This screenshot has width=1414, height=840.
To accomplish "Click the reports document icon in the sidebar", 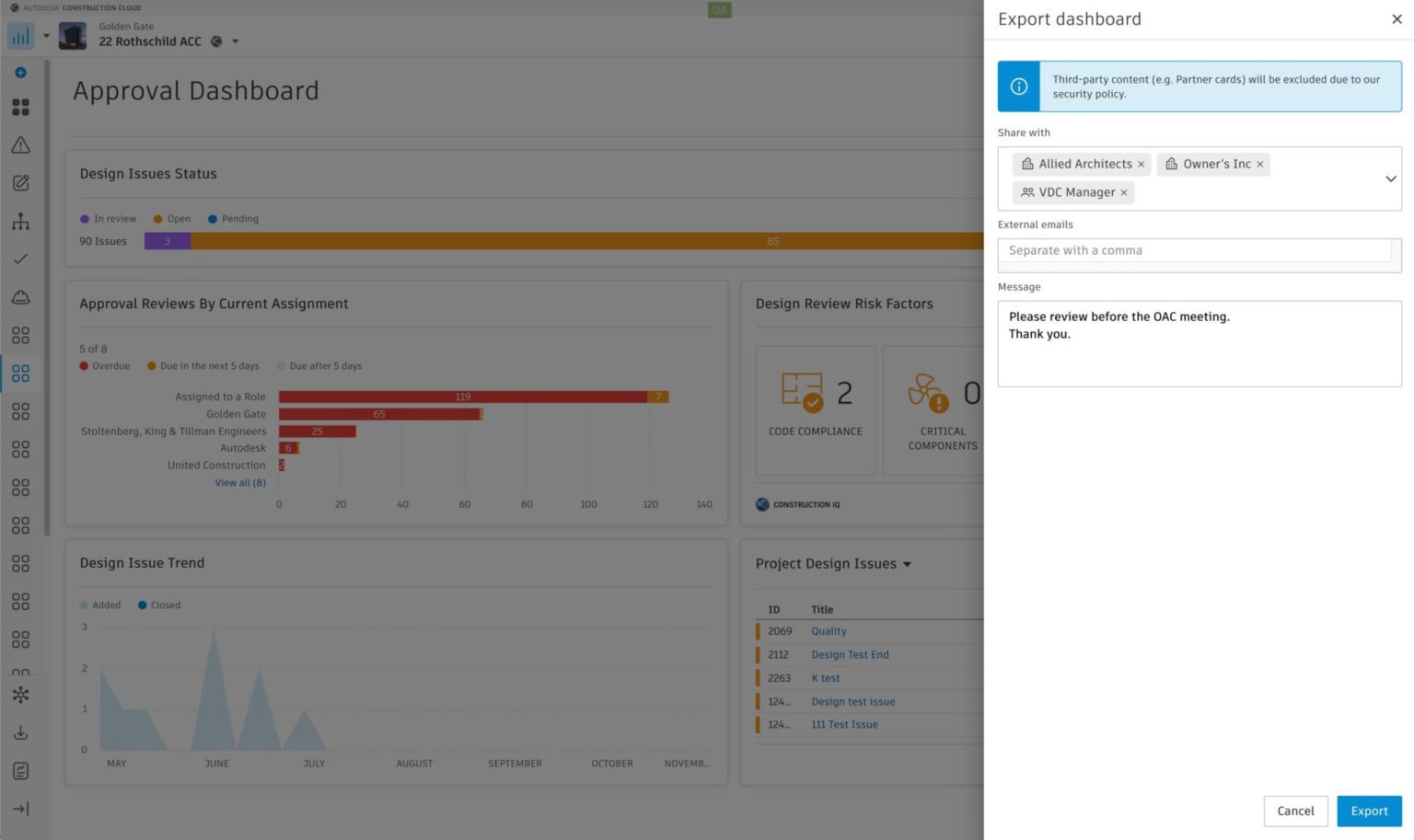I will [20, 770].
